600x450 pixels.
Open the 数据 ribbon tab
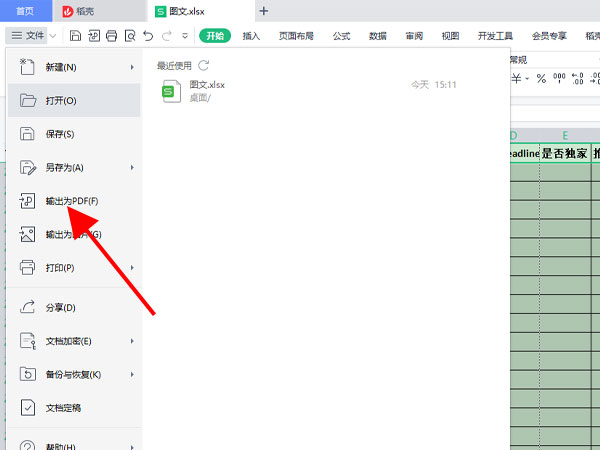tap(378, 36)
